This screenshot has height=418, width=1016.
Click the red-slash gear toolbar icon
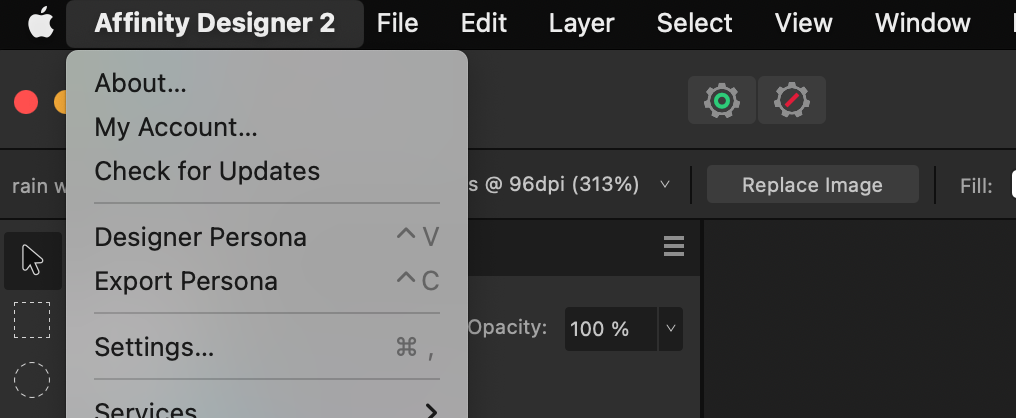coord(791,100)
